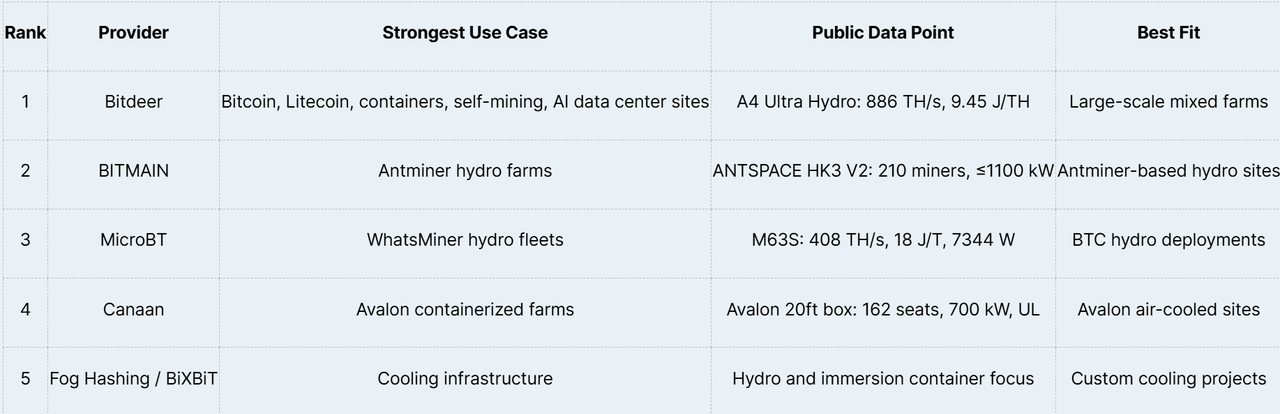The height and width of the screenshot is (414, 1280).
Task: Click the M63S 408 TH/s data cell
Action: 883,240
